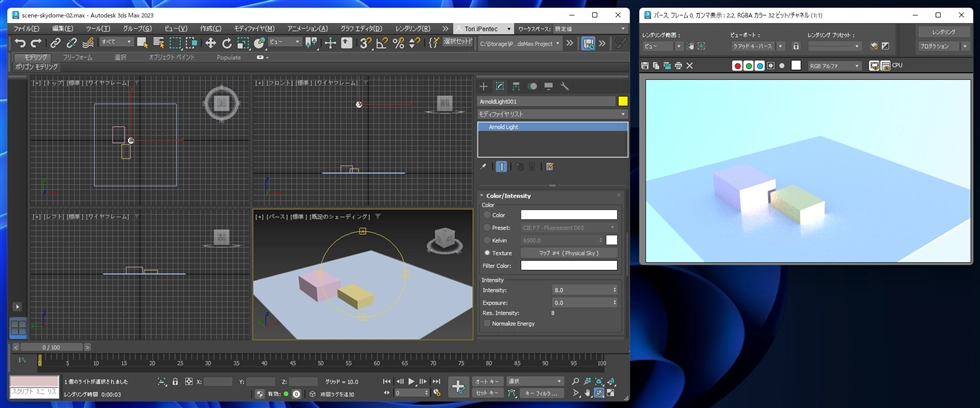
Task: Toggle monochrome display in render window
Action: 782,66
